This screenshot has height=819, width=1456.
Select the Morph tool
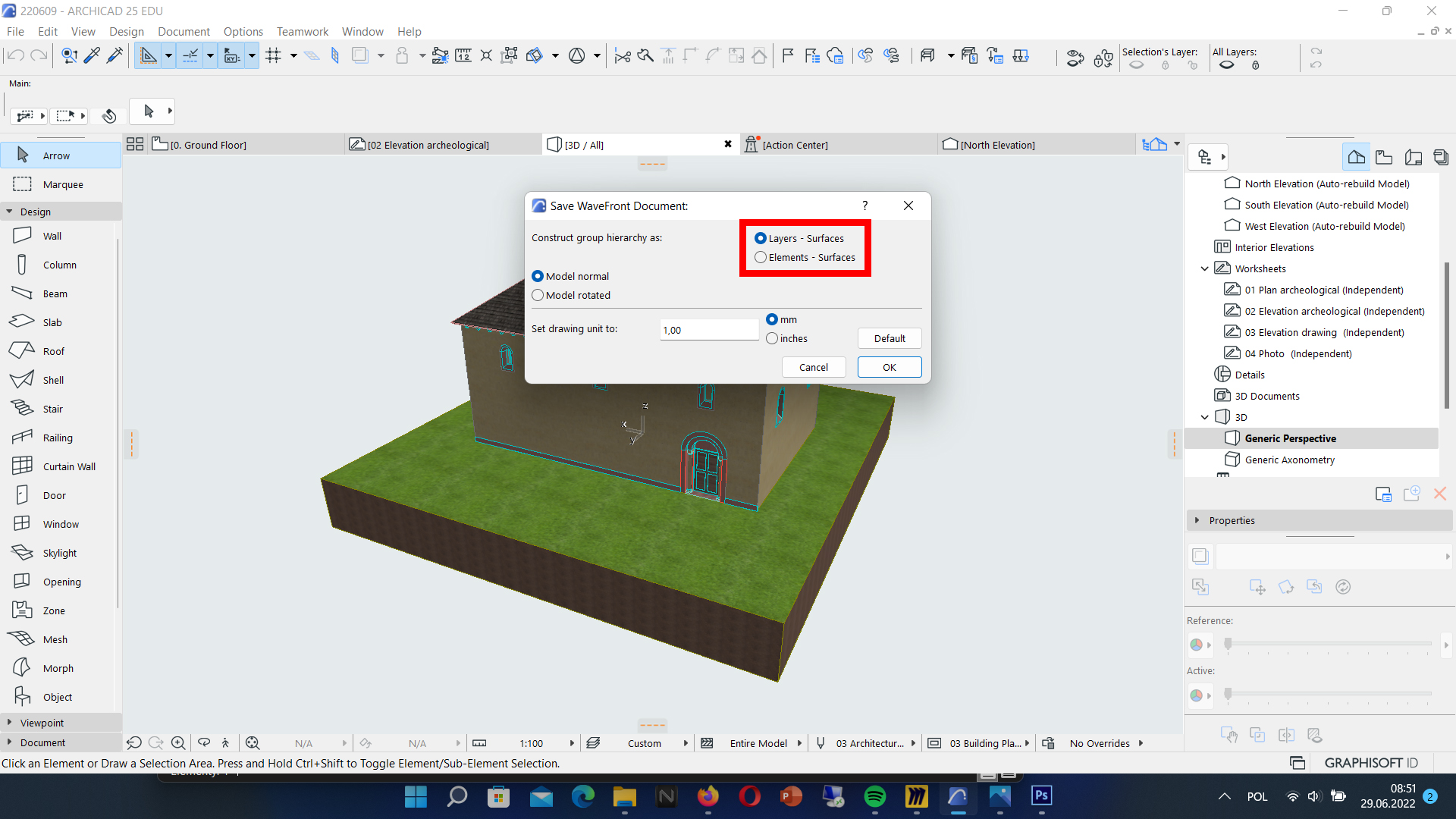point(59,668)
